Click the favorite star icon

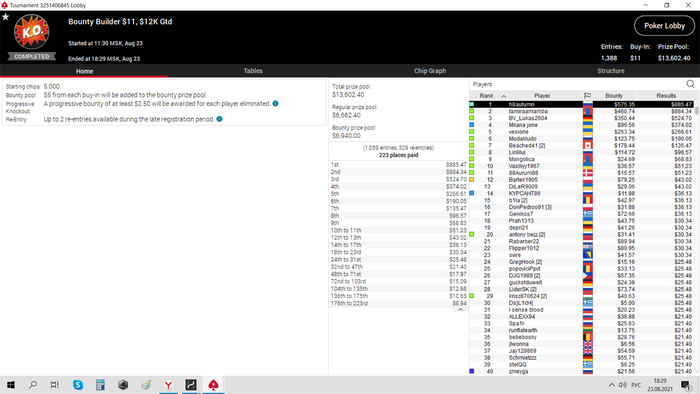pos(5,17)
